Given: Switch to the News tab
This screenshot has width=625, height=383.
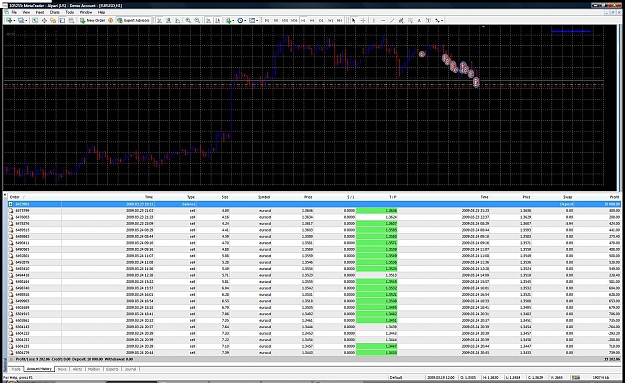Looking at the screenshot, I should point(62,369).
